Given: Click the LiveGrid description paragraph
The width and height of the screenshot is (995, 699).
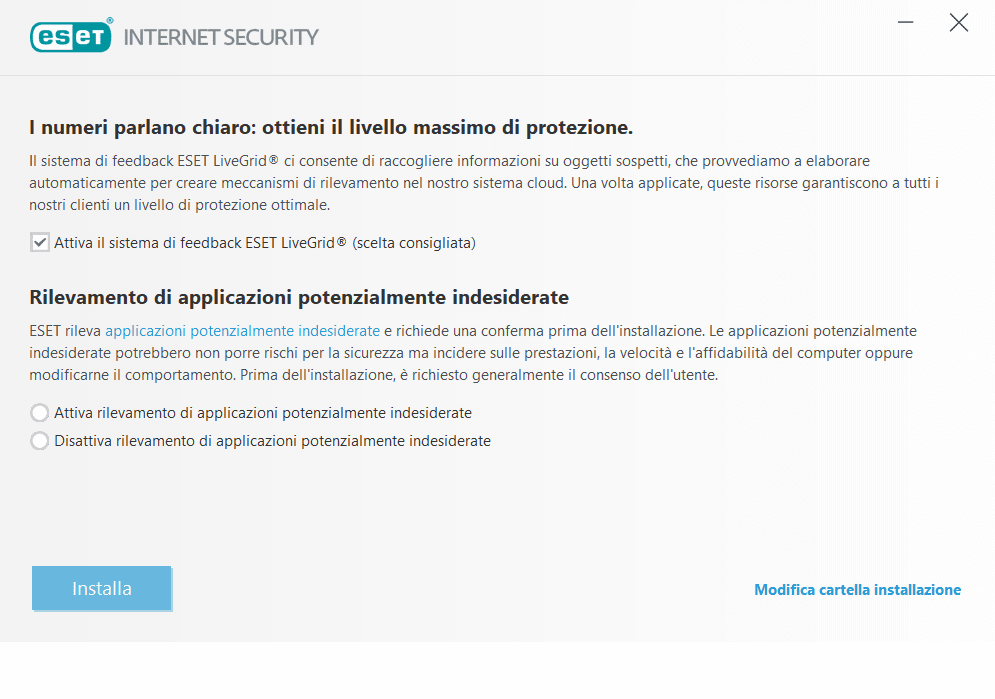Looking at the screenshot, I should coord(480,182).
